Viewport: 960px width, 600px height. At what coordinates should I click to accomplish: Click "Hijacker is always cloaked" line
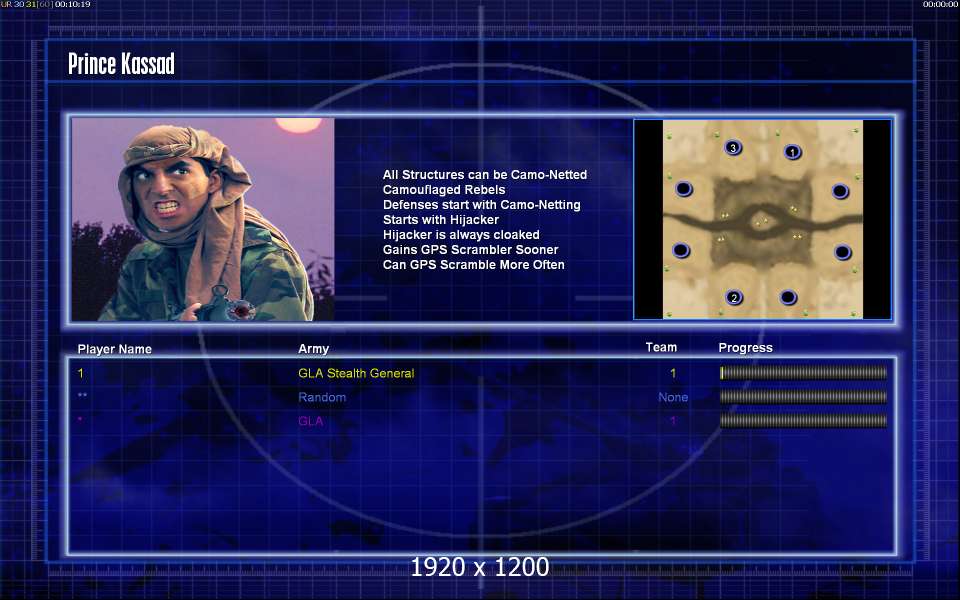click(461, 234)
